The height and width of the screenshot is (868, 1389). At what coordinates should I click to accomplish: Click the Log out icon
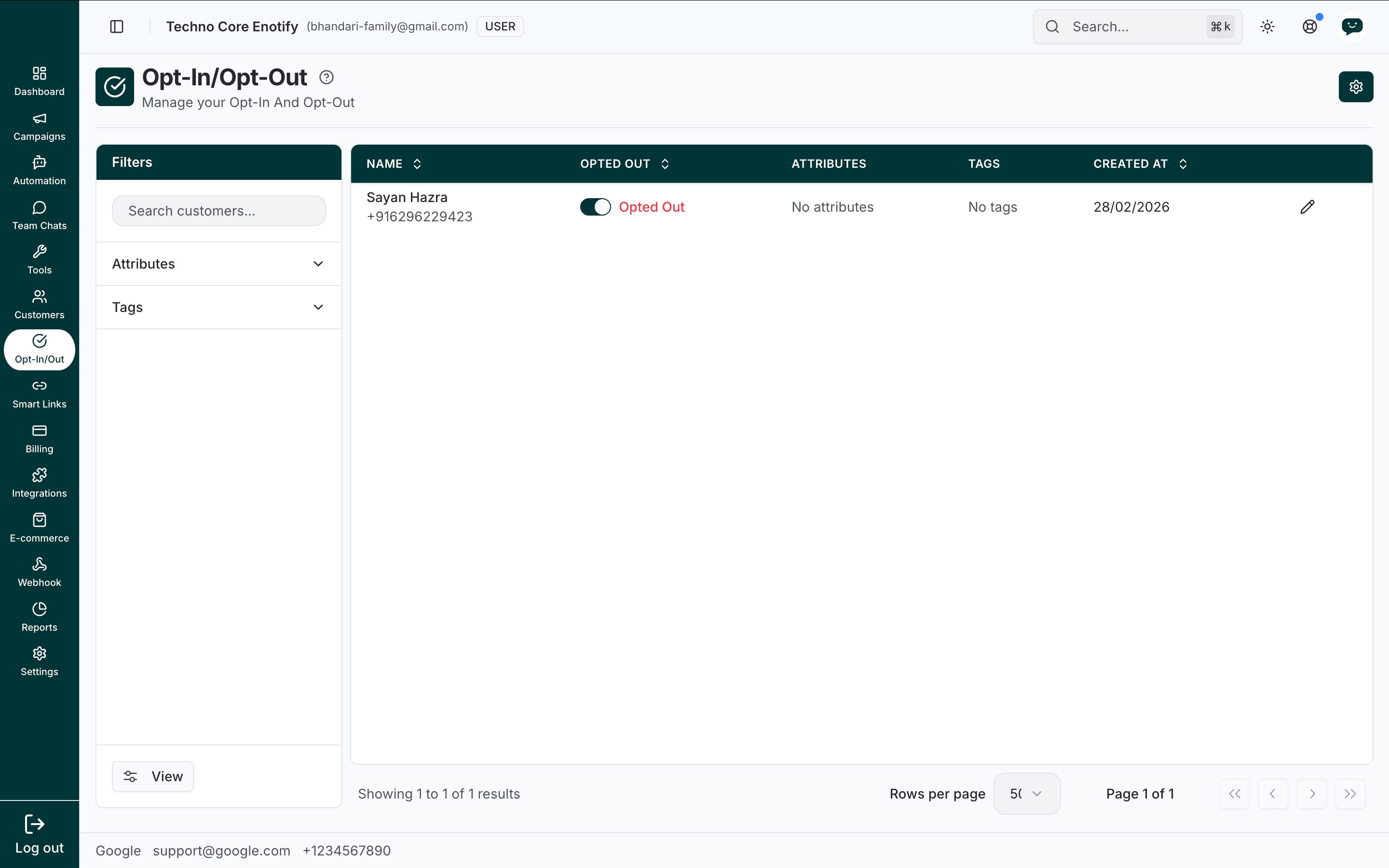click(34, 825)
